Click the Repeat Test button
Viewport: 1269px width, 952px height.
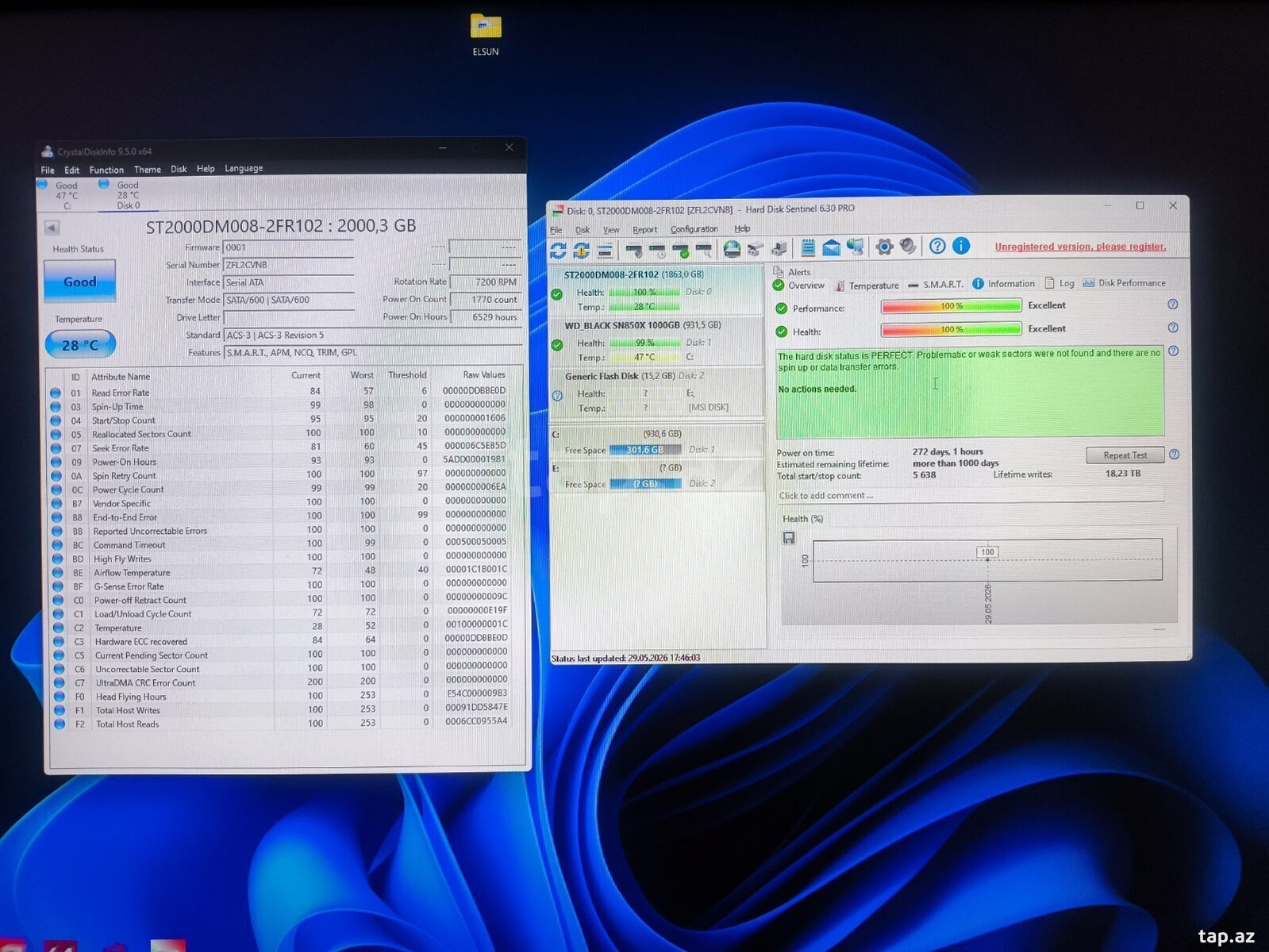coord(1125,455)
